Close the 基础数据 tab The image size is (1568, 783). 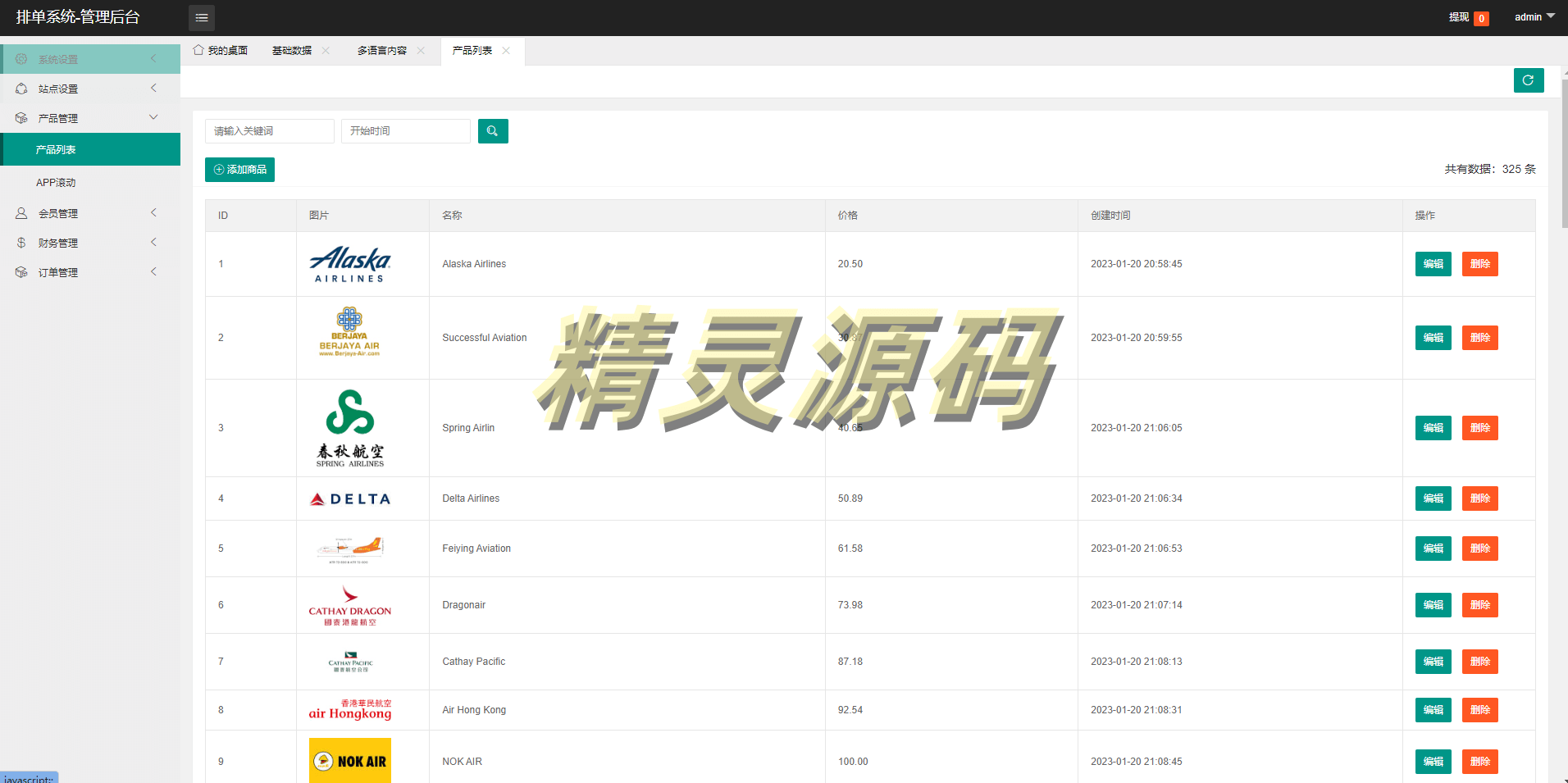326,51
